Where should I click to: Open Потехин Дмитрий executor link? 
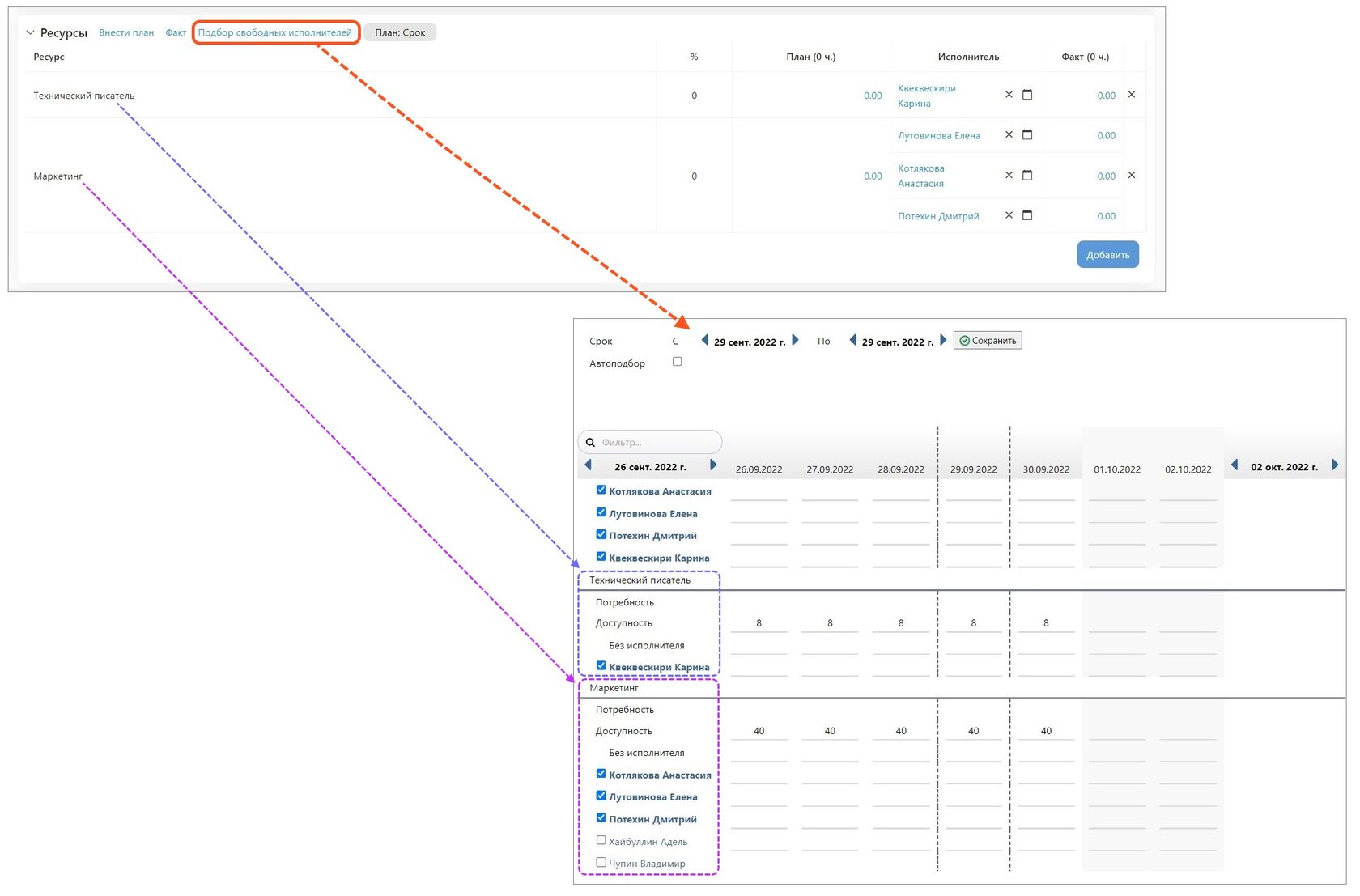[938, 216]
